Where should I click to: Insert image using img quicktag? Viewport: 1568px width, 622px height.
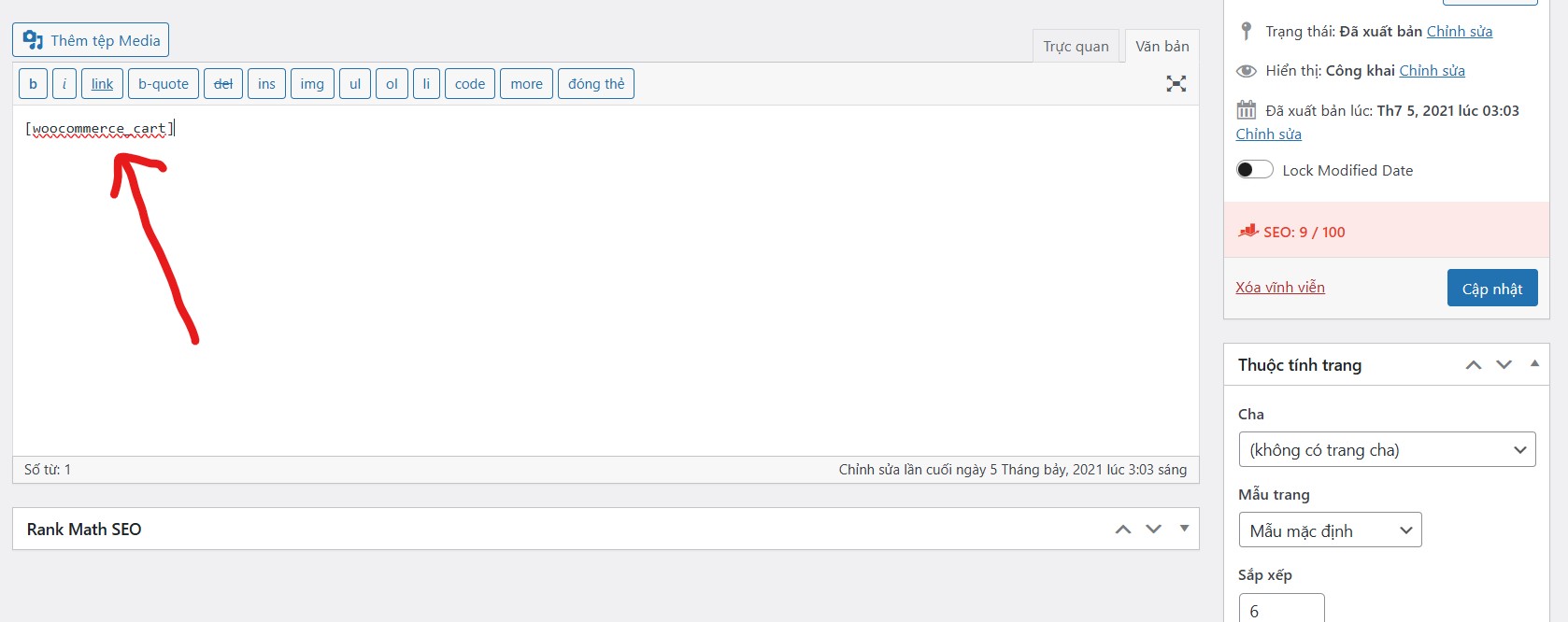tap(312, 84)
